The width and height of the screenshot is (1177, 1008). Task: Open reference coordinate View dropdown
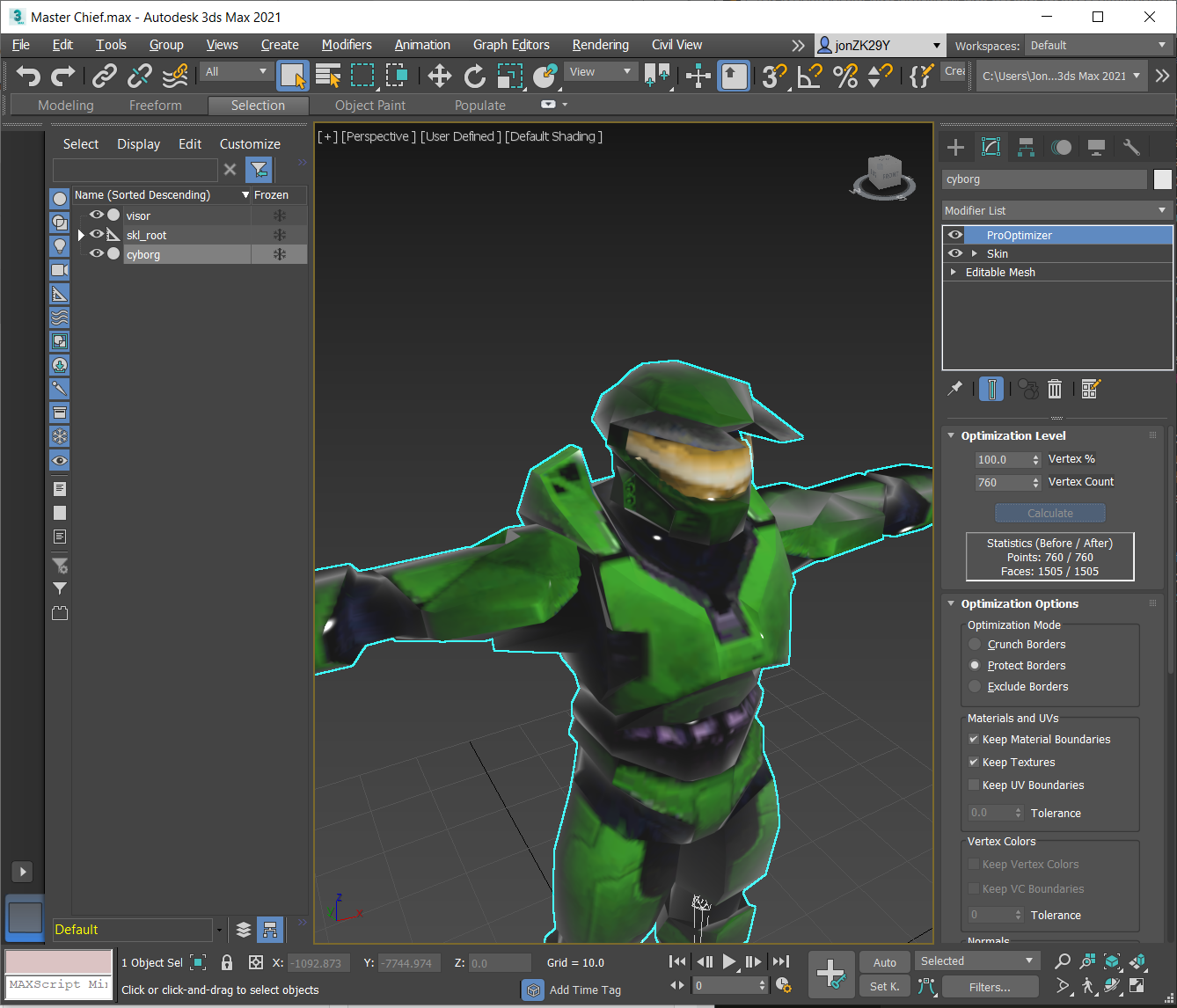tap(600, 72)
